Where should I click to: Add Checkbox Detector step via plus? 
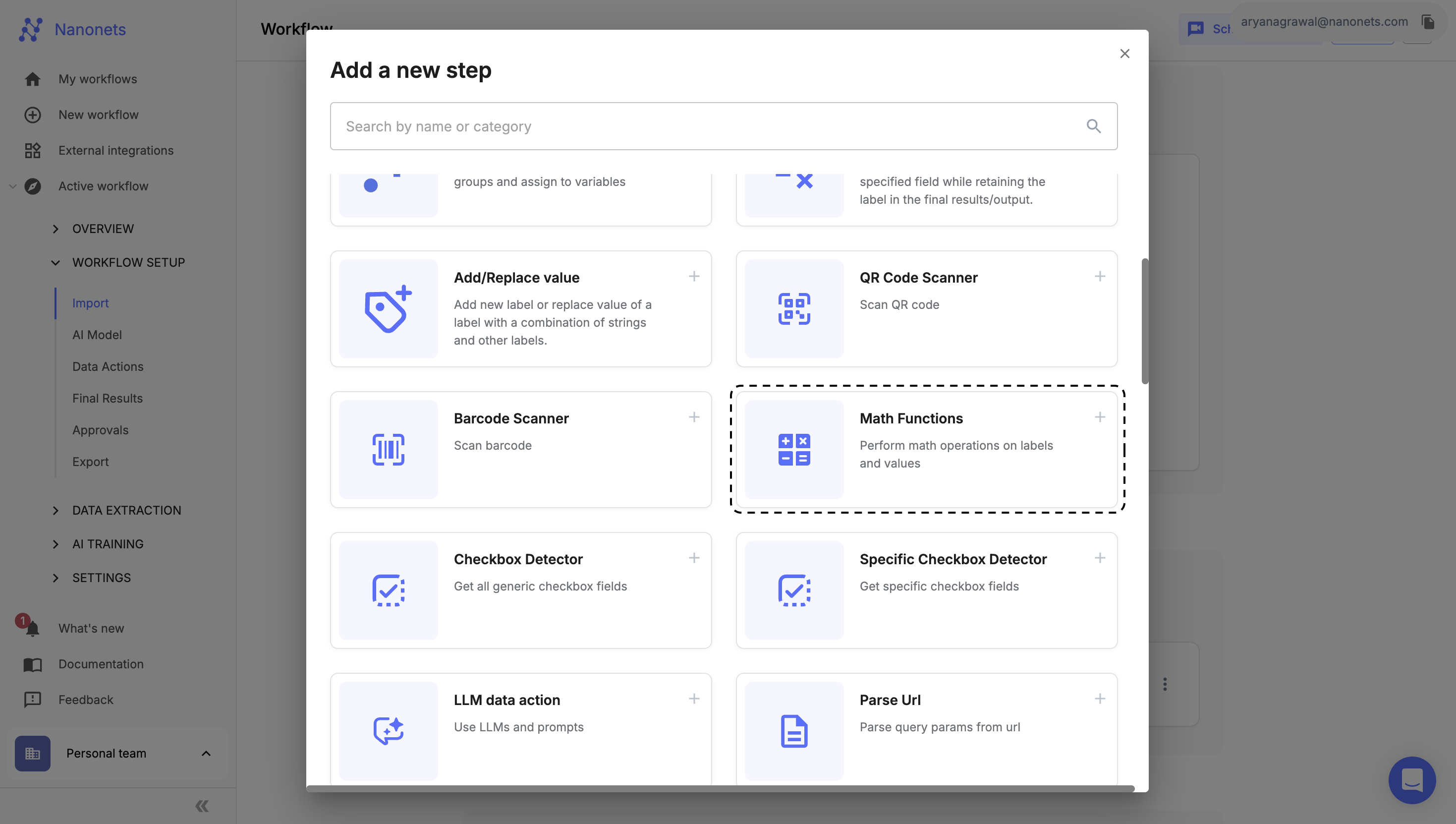694,558
